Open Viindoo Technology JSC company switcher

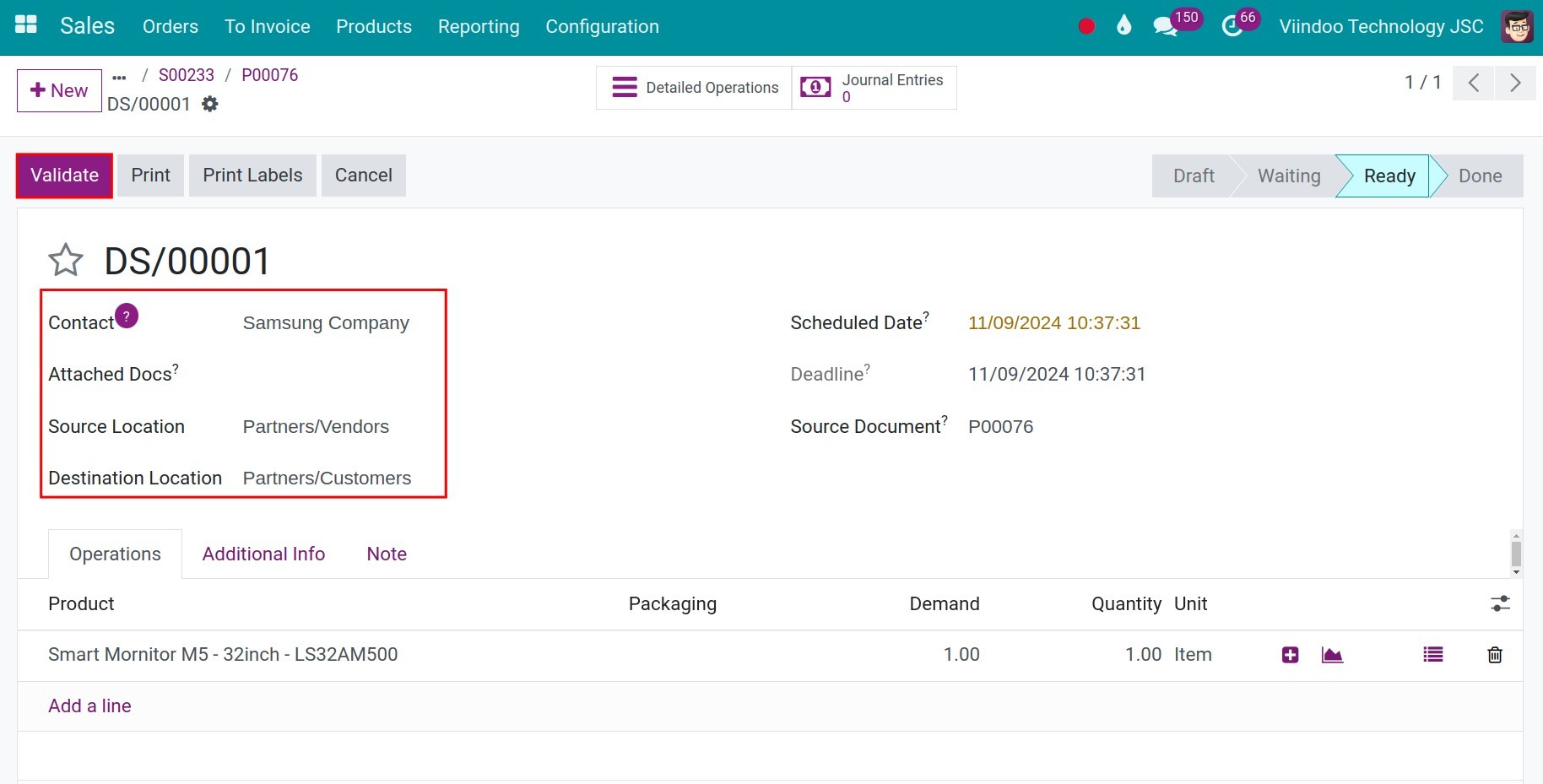1381,26
